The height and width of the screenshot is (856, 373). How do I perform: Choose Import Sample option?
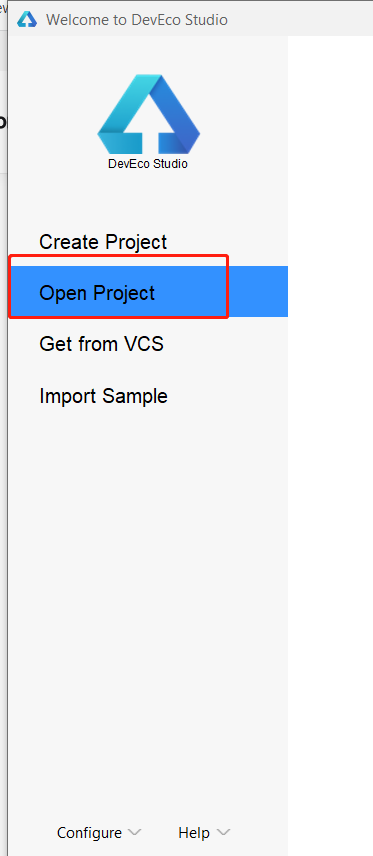click(x=103, y=396)
